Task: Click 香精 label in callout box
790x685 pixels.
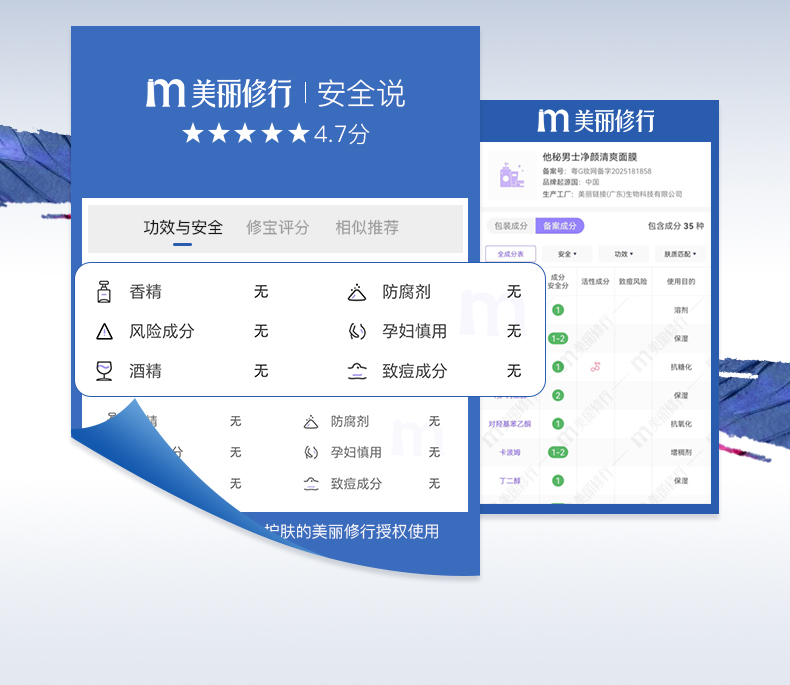Action: tap(146, 292)
